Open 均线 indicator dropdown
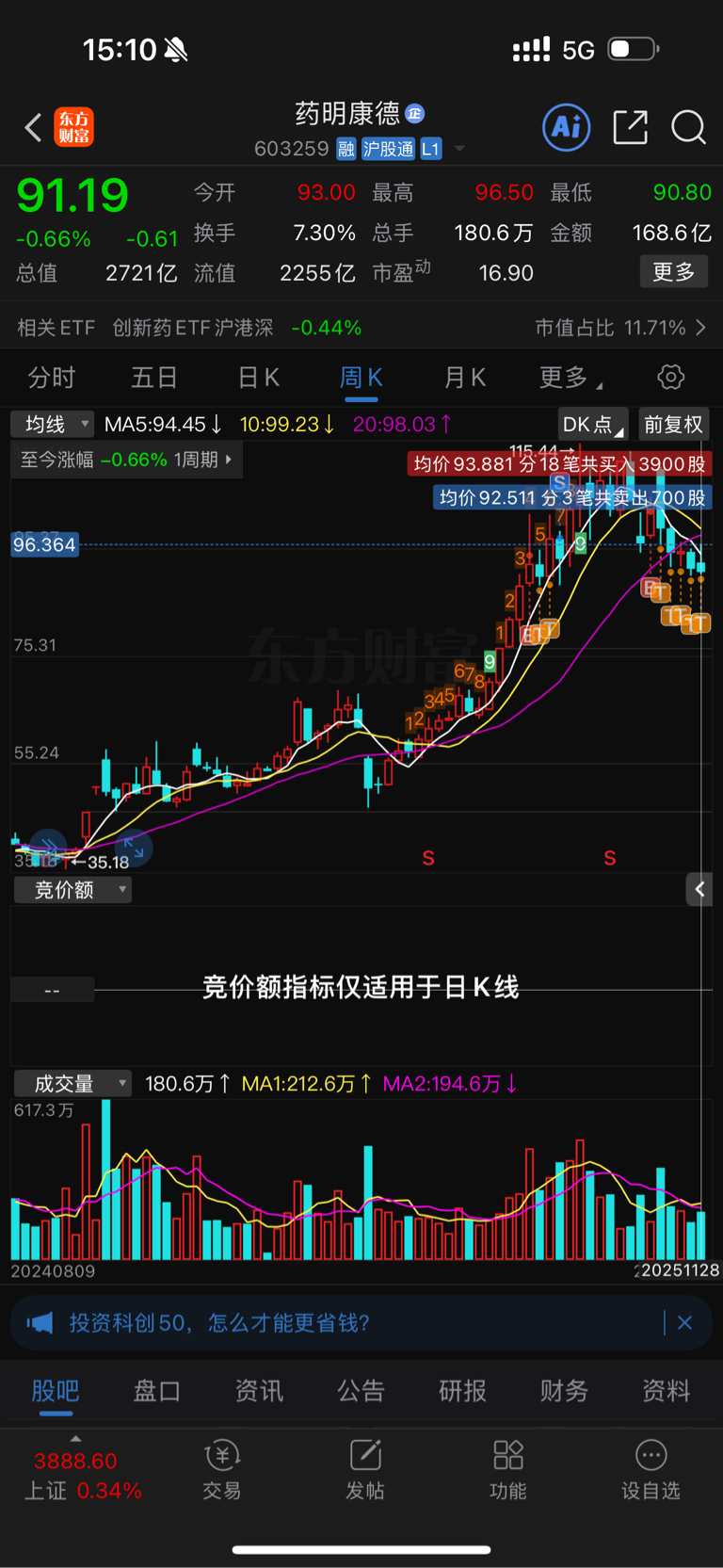Viewport: 723px width, 1568px height. (53, 425)
